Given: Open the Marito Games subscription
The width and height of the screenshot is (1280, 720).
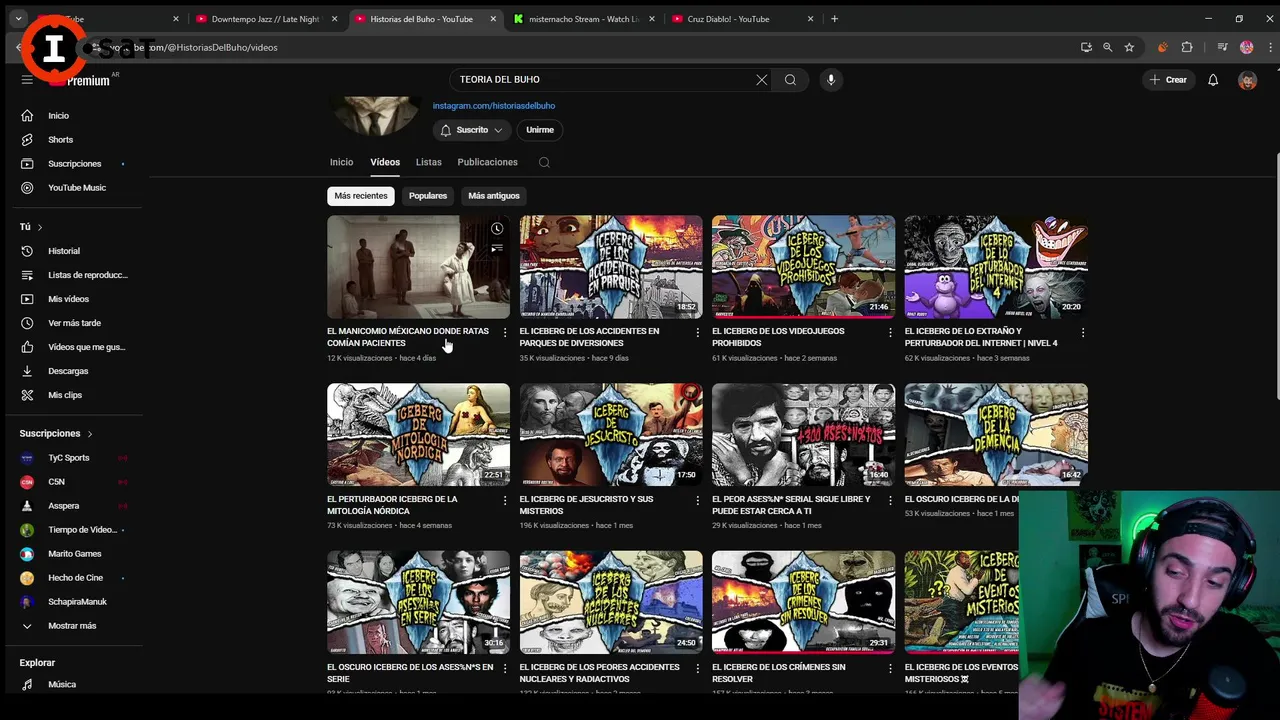Looking at the screenshot, I should [75, 554].
